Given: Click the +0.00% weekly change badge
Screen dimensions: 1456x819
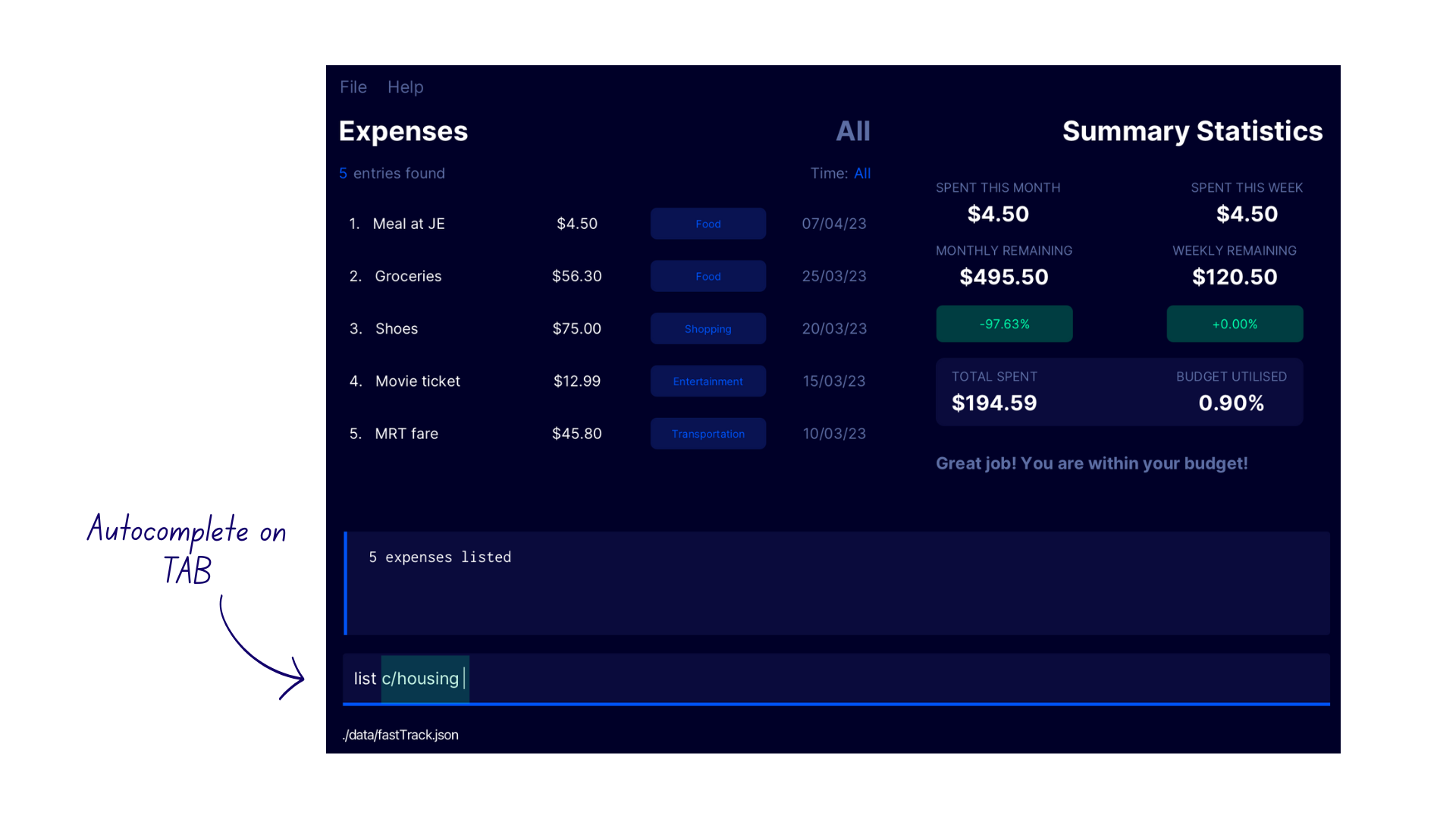Looking at the screenshot, I should (1235, 324).
